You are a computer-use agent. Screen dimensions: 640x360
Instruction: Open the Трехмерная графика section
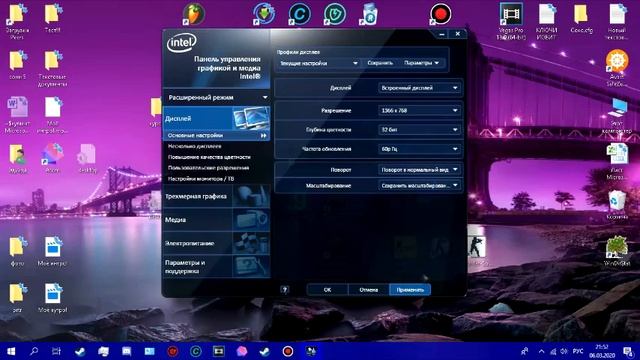tap(216, 196)
